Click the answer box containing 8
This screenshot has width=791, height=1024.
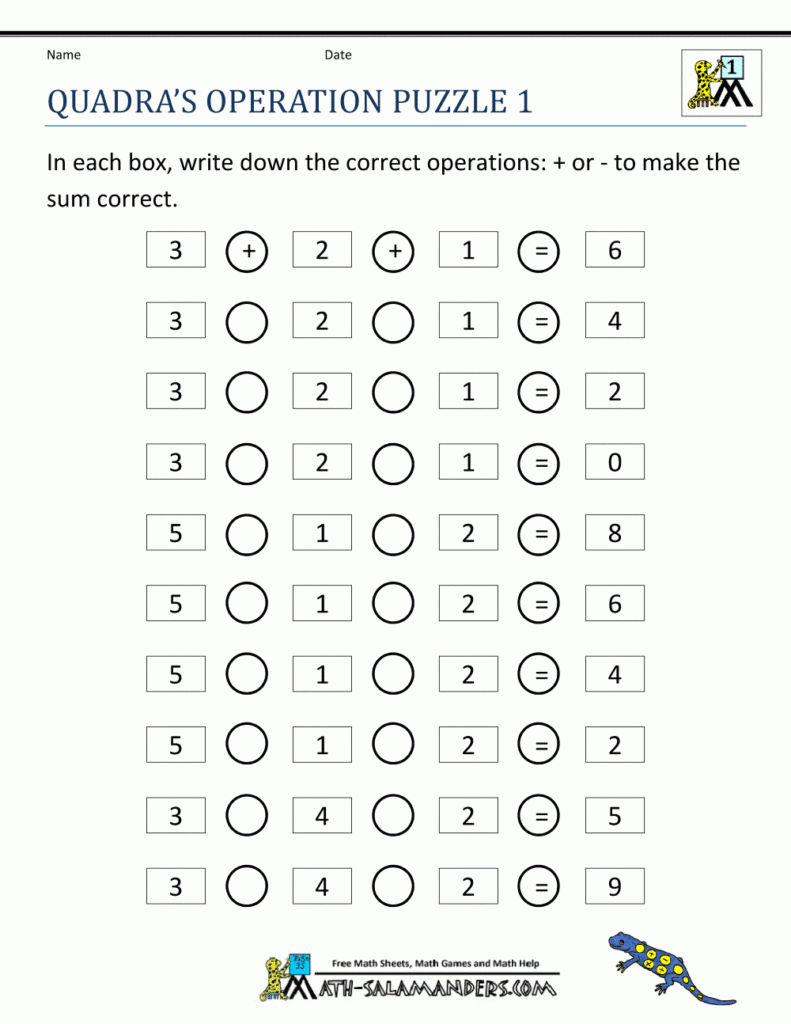614,533
